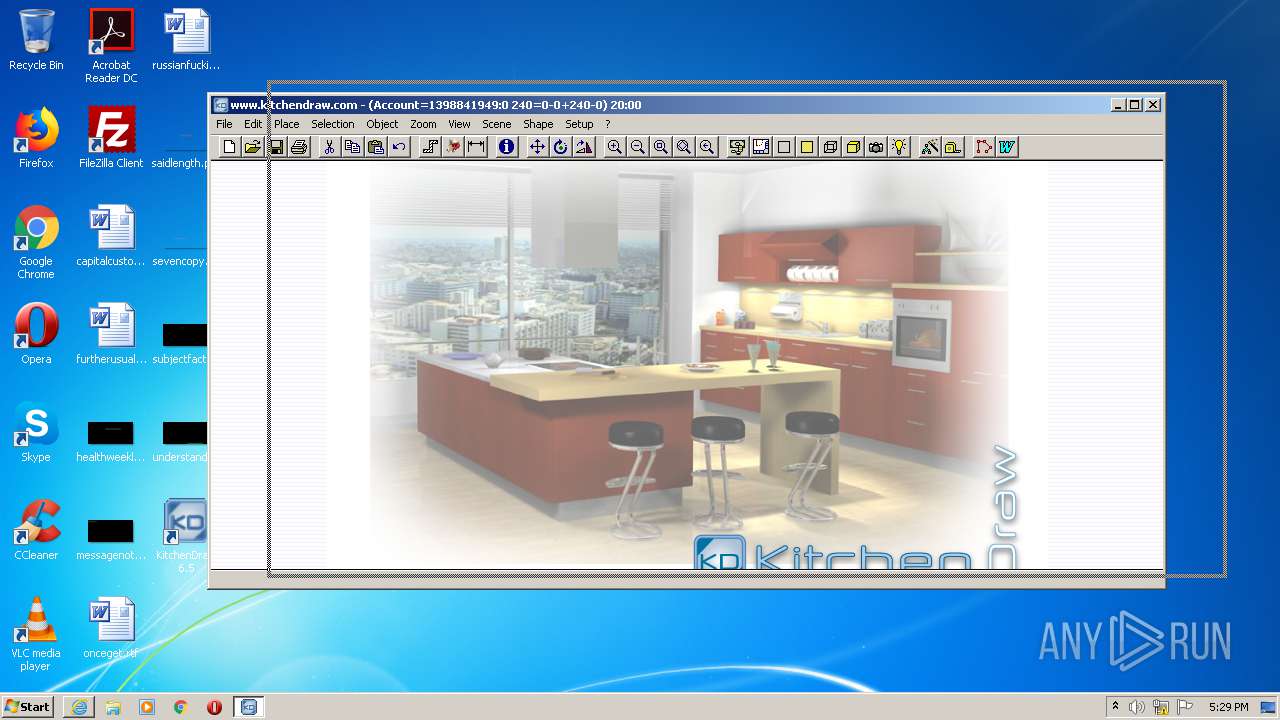Click the Cut scissors icon
This screenshot has height=720, width=1280.
tap(329, 147)
